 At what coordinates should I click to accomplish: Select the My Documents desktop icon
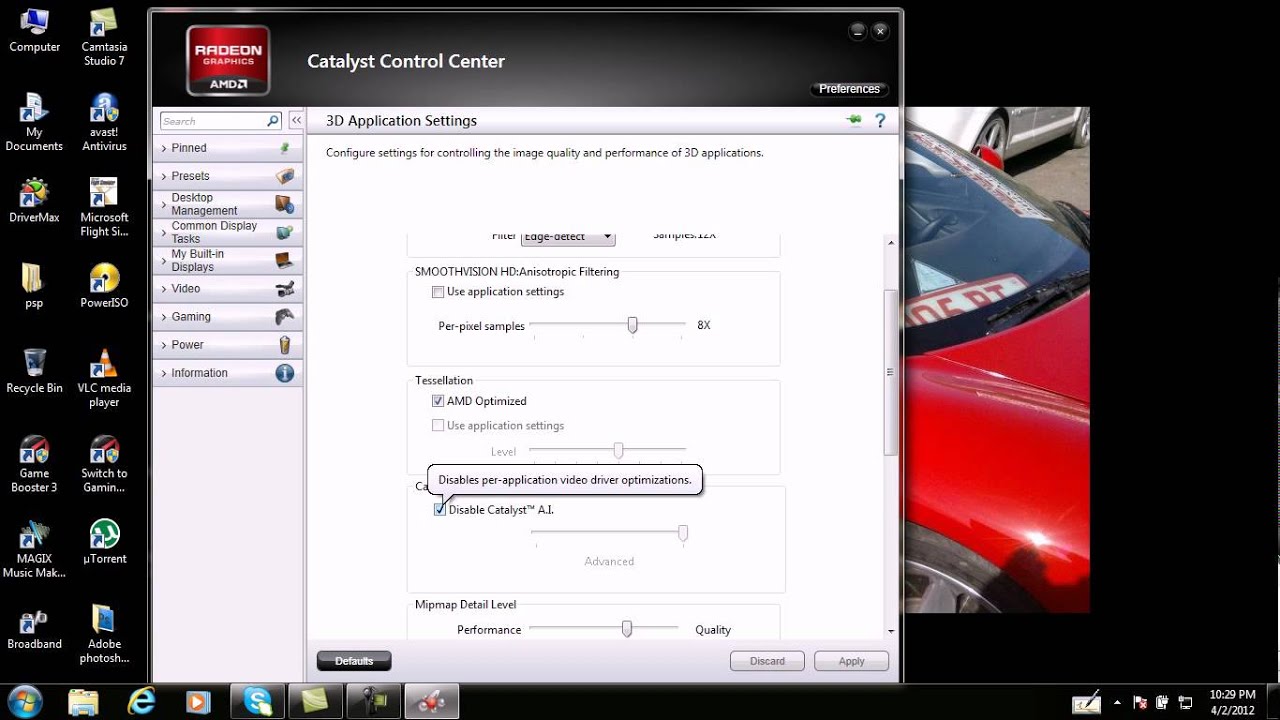click(34, 123)
